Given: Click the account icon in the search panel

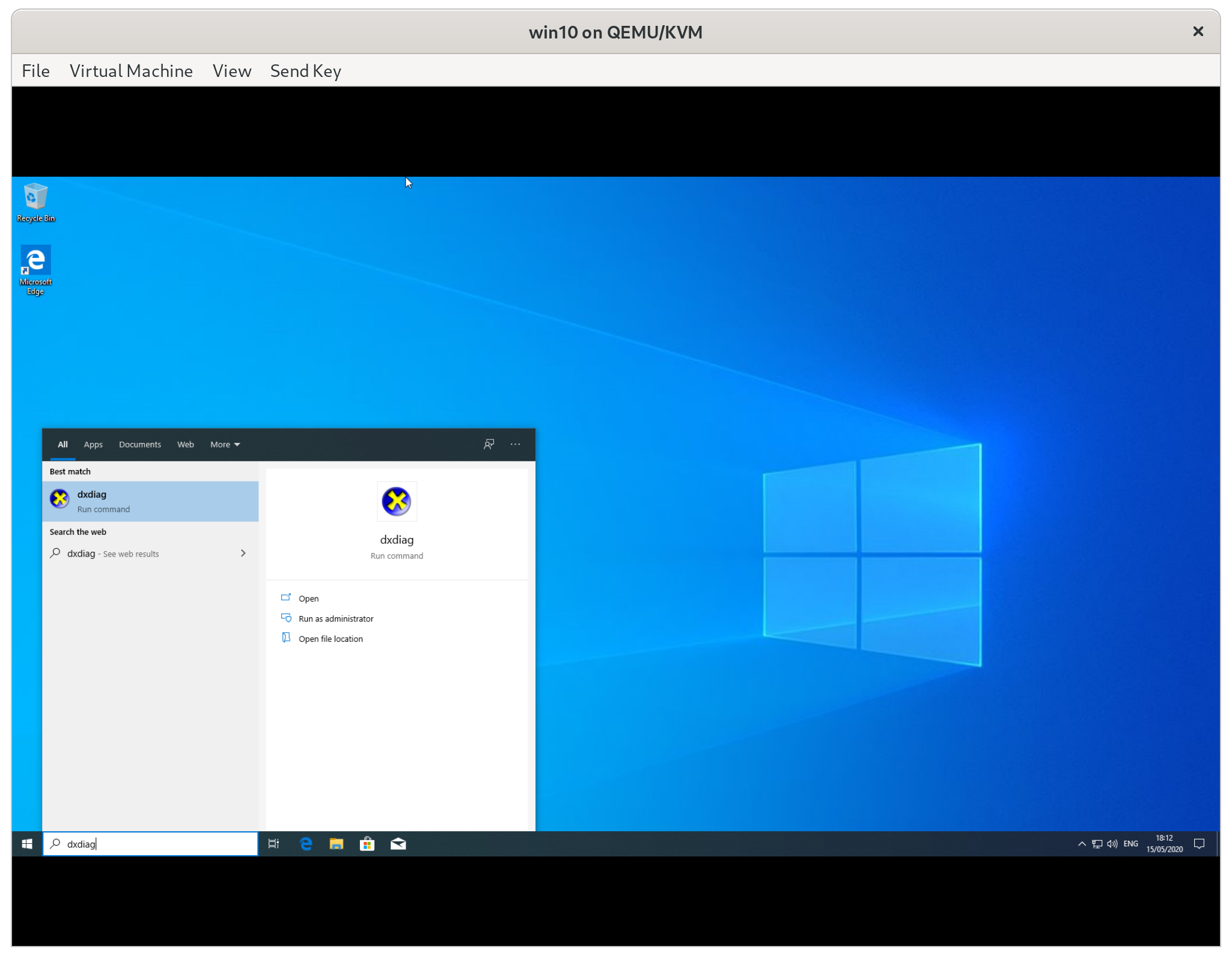Looking at the screenshot, I should click(489, 444).
